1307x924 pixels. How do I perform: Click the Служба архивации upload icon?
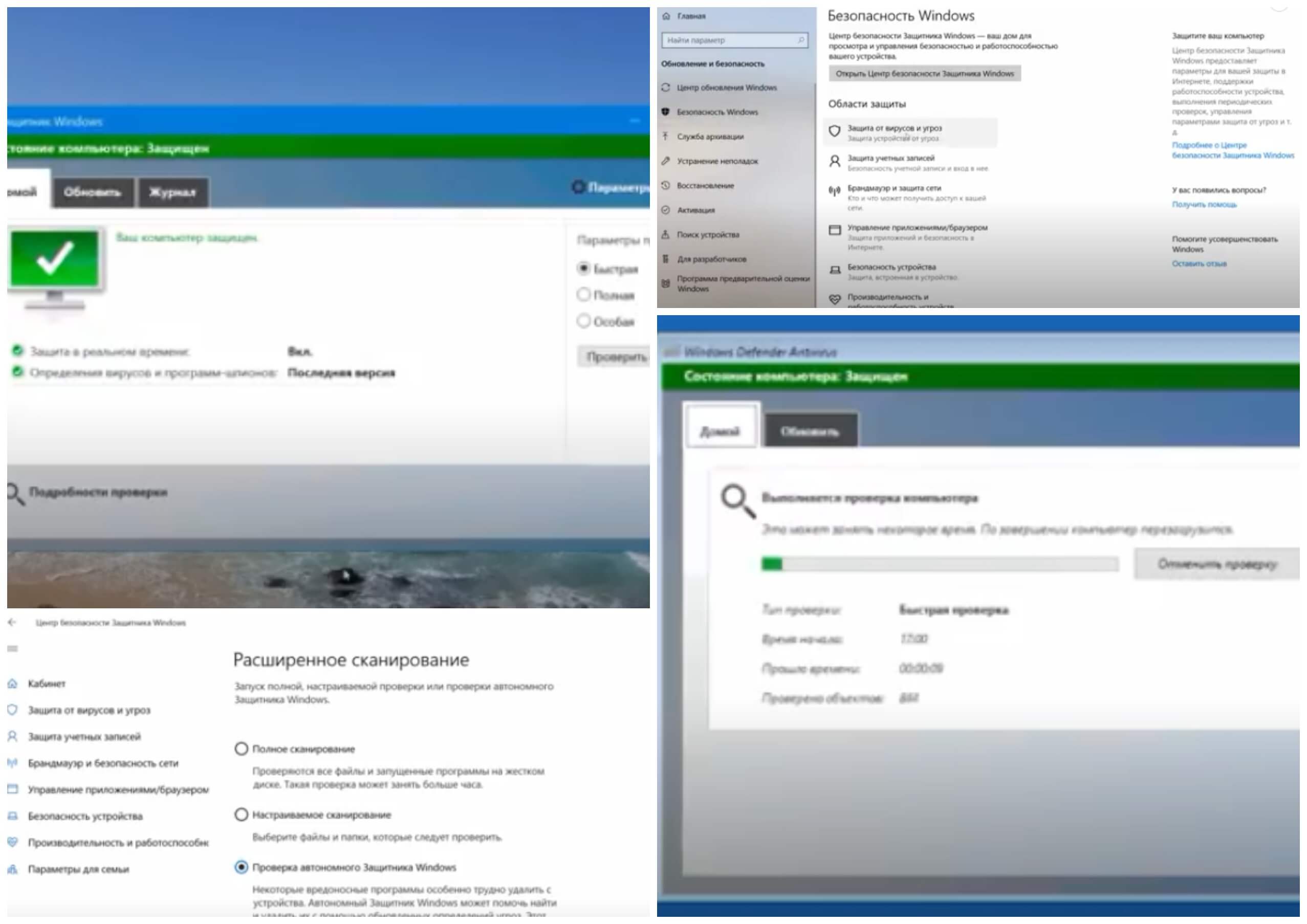tap(665, 137)
